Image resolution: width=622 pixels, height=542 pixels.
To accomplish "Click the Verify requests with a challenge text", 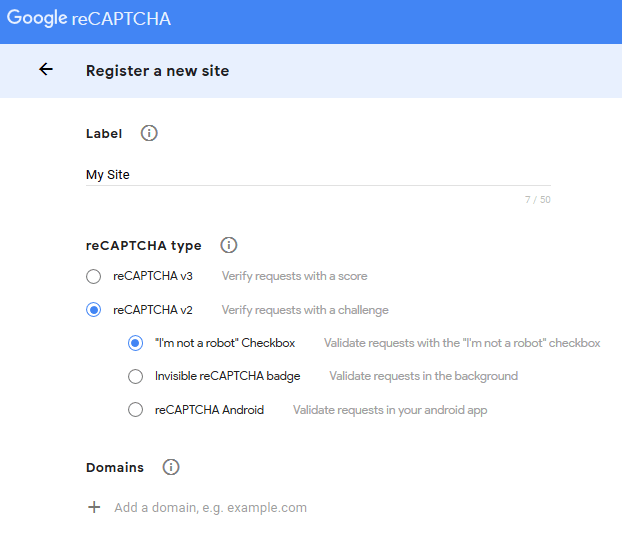I will 305,310.
